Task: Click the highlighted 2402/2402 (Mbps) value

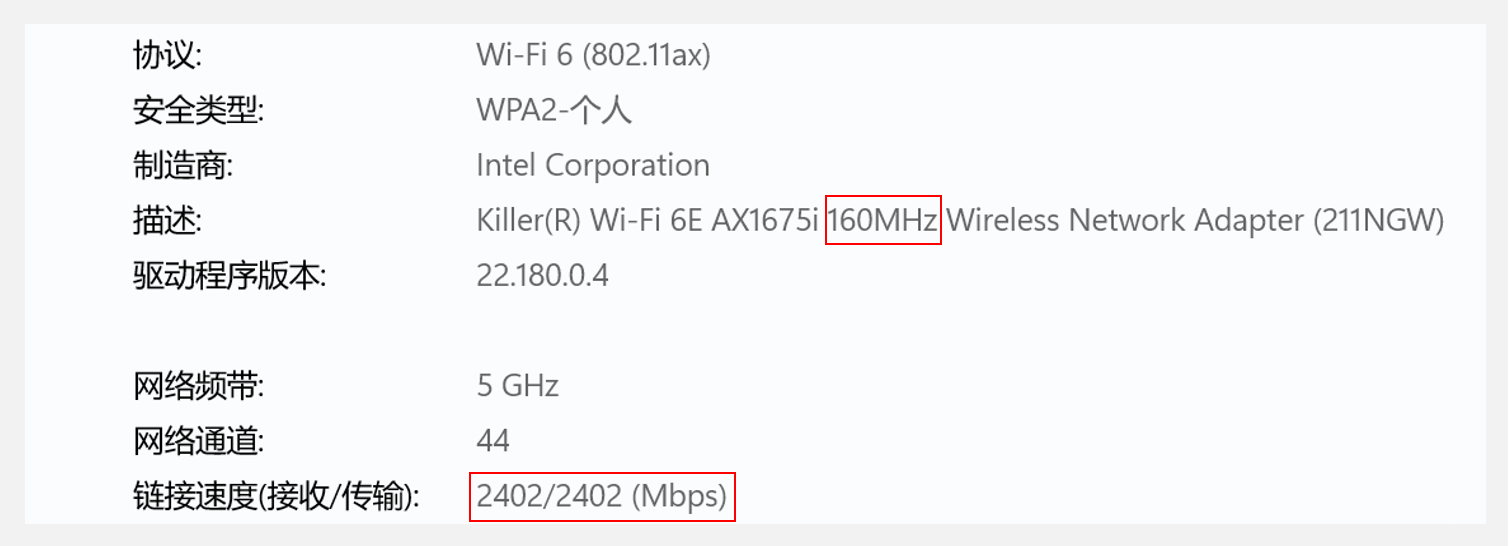Action: [x=602, y=496]
